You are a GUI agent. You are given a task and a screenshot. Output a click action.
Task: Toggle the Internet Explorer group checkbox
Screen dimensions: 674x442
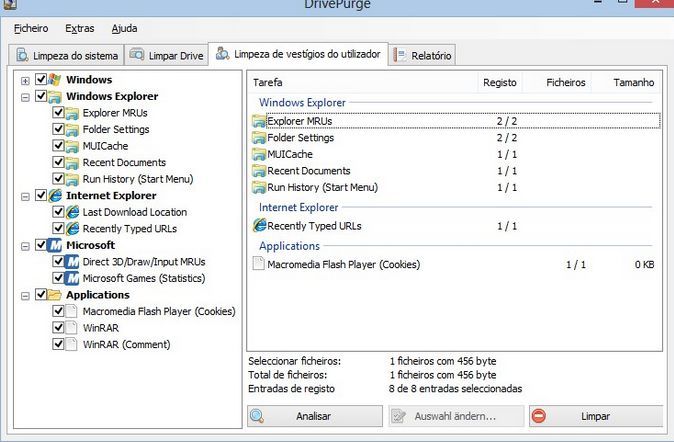pos(41,195)
